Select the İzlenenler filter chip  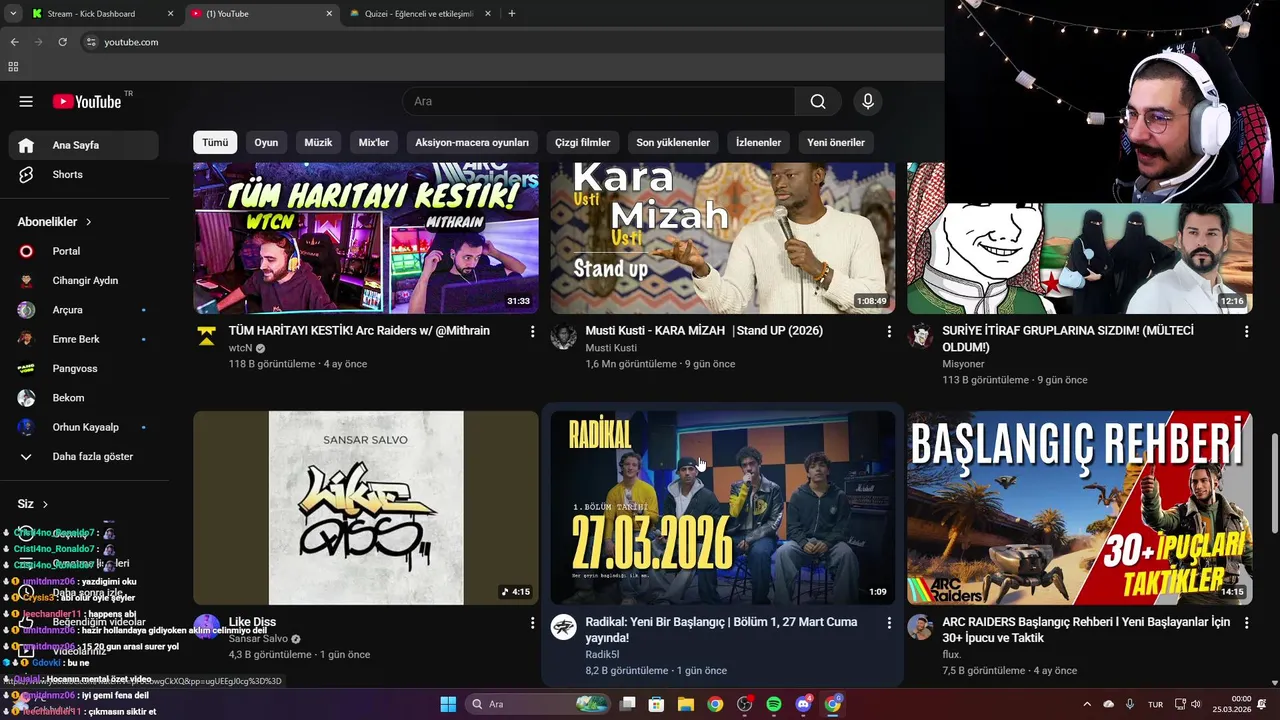tap(758, 142)
